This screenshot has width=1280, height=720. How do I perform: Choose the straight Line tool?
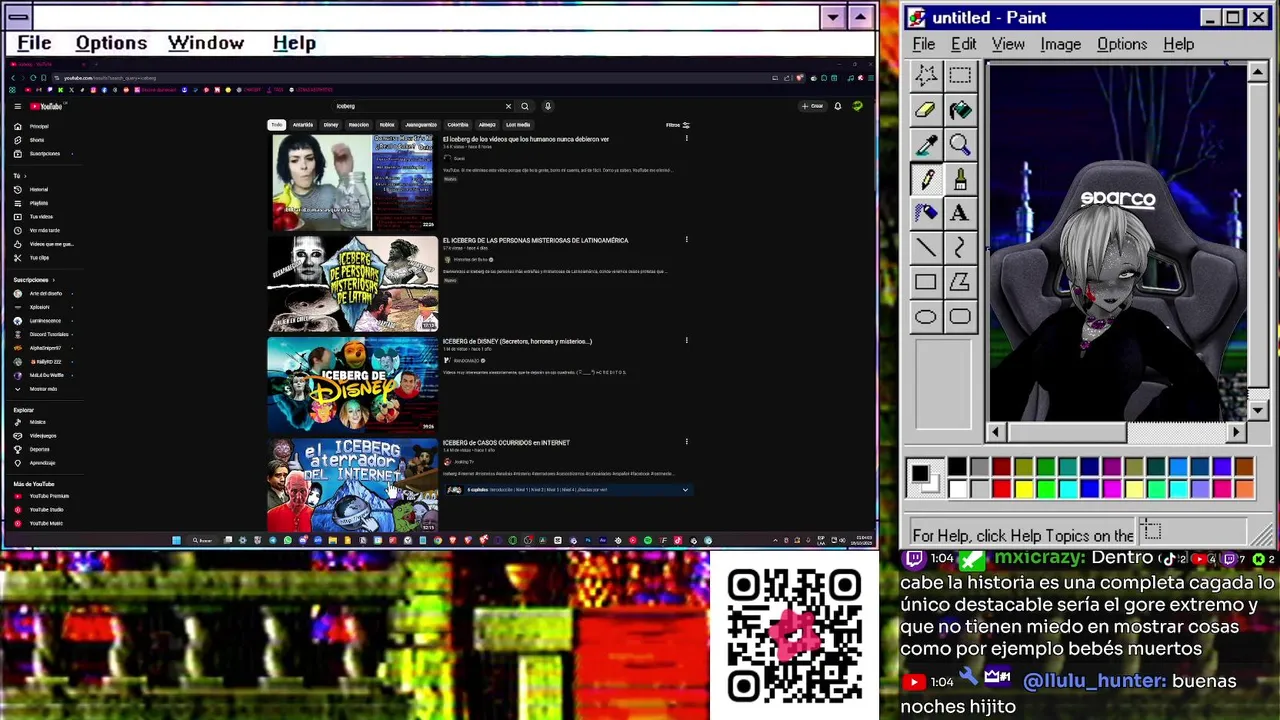tap(925, 248)
